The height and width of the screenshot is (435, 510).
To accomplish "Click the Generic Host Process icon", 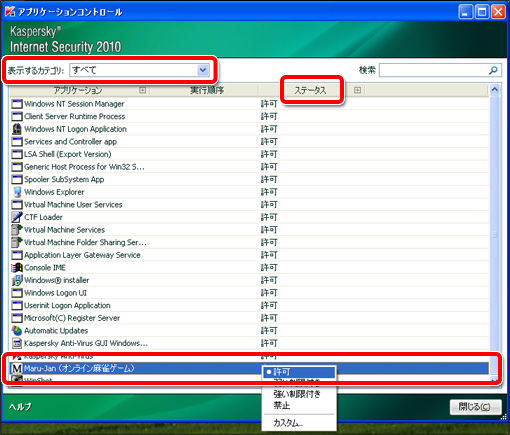I will tap(17, 167).
